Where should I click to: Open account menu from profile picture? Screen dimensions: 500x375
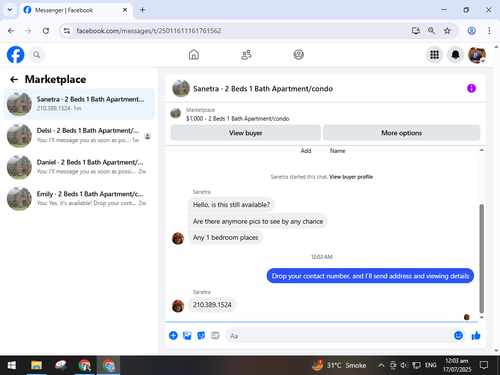pyautogui.click(x=477, y=55)
